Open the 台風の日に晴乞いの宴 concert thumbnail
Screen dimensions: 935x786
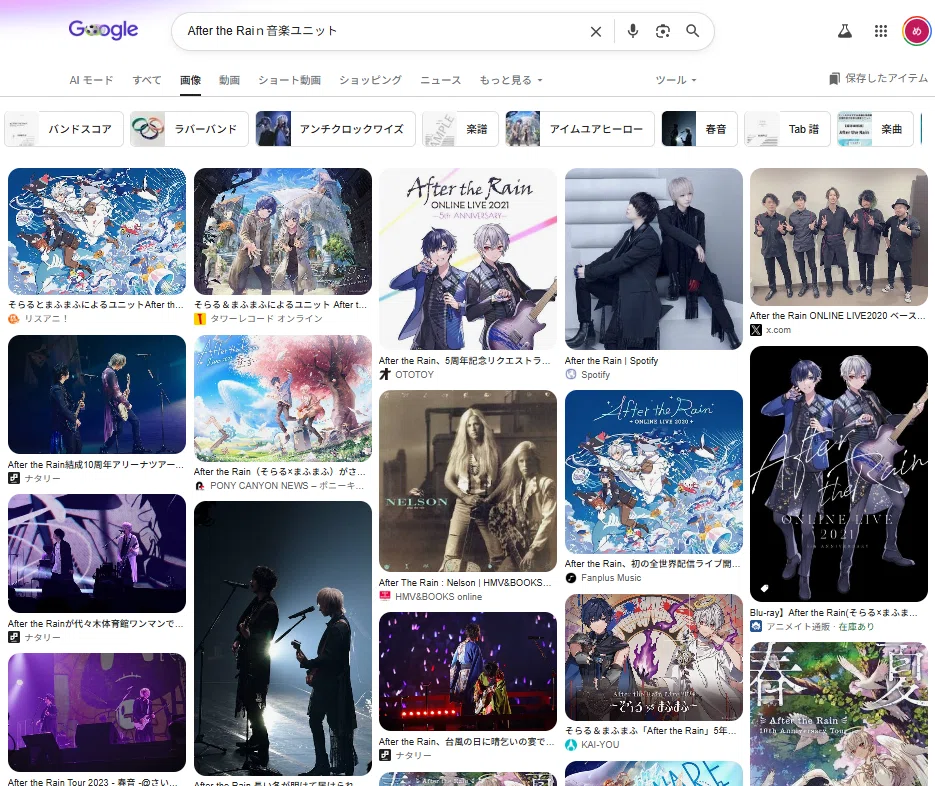tap(468, 671)
